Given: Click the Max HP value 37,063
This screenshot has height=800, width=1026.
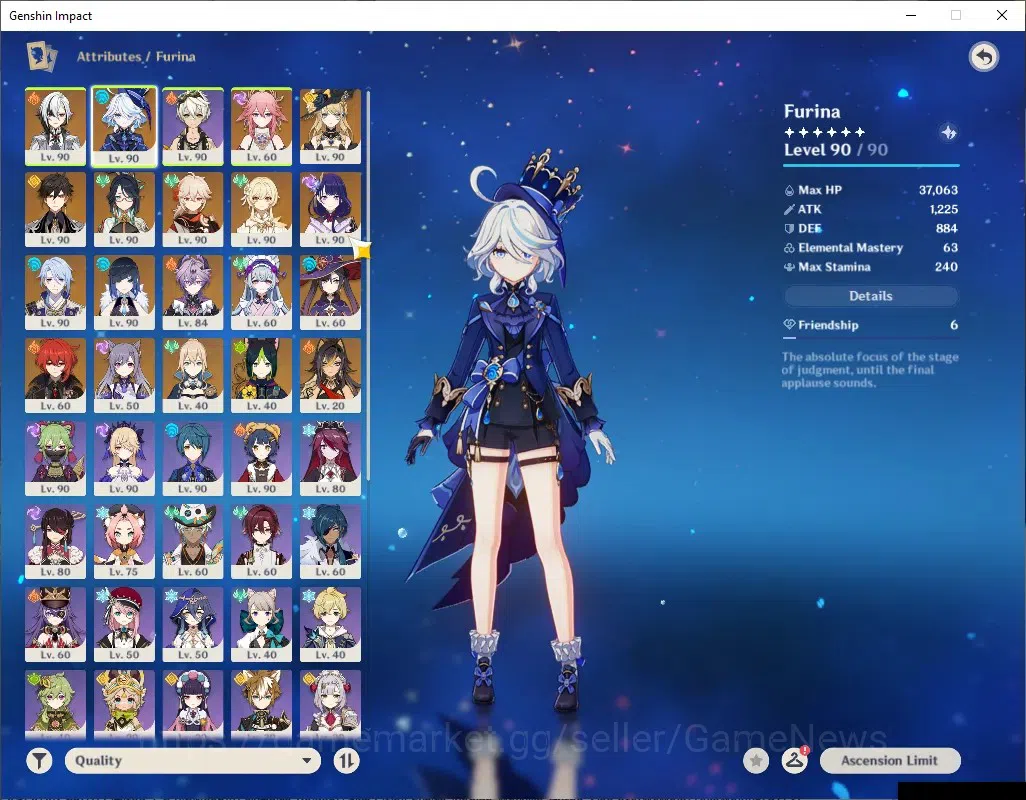Looking at the screenshot, I should [x=938, y=190].
